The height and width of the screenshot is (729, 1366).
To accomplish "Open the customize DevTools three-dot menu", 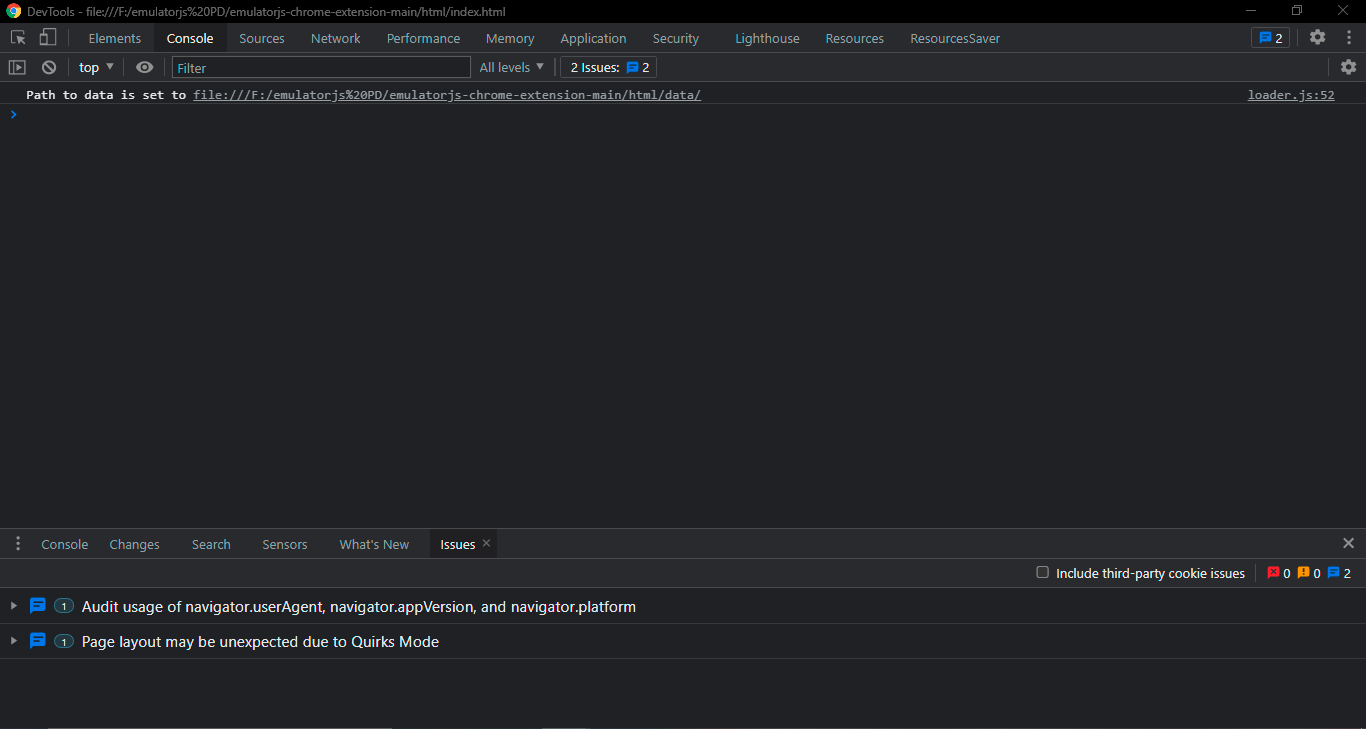I will (1349, 37).
